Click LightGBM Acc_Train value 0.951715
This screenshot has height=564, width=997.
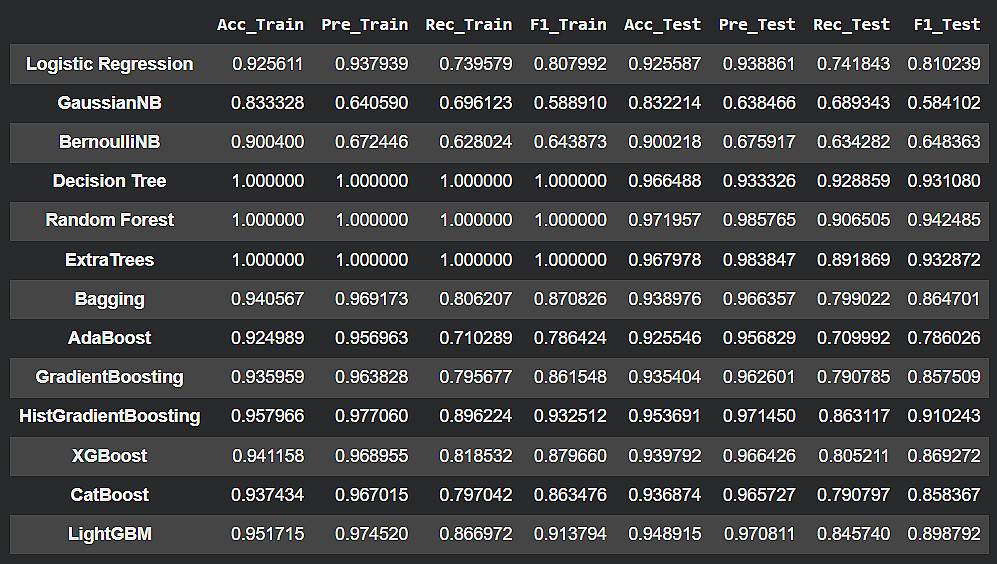268,534
